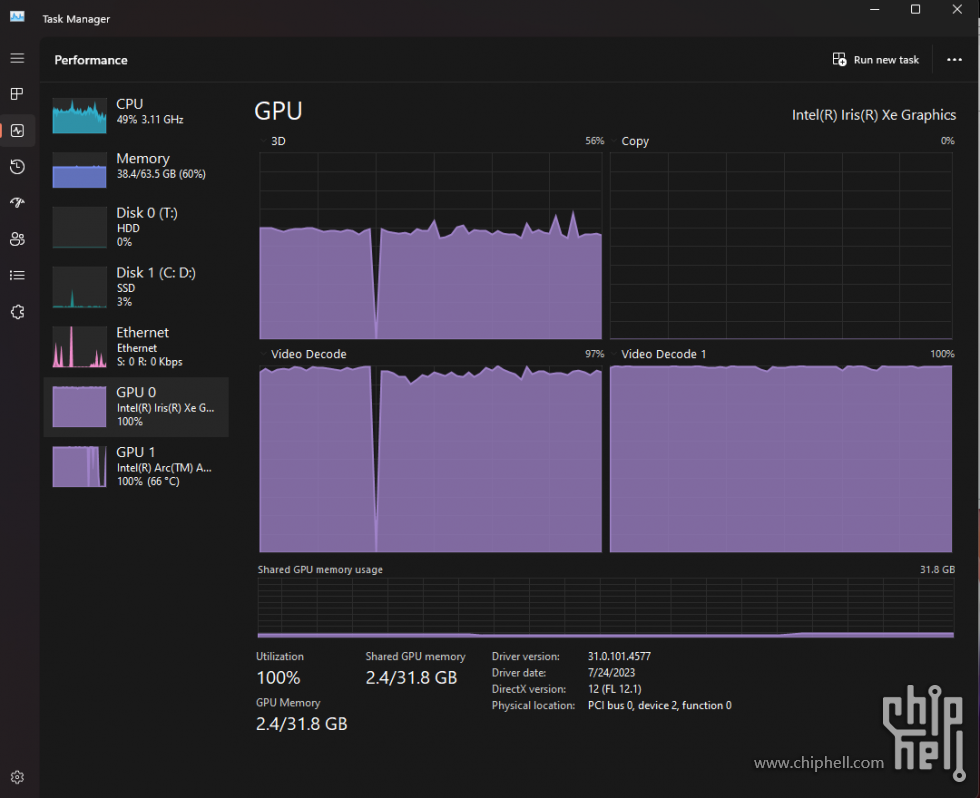Select GPU 1 Intel Arc entry
The image size is (980, 798).
136,467
